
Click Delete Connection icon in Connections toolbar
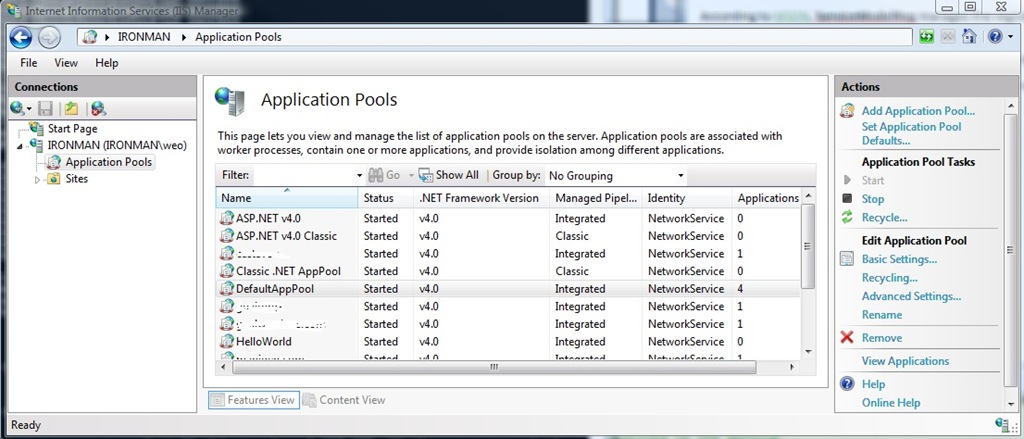coord(98,108)
